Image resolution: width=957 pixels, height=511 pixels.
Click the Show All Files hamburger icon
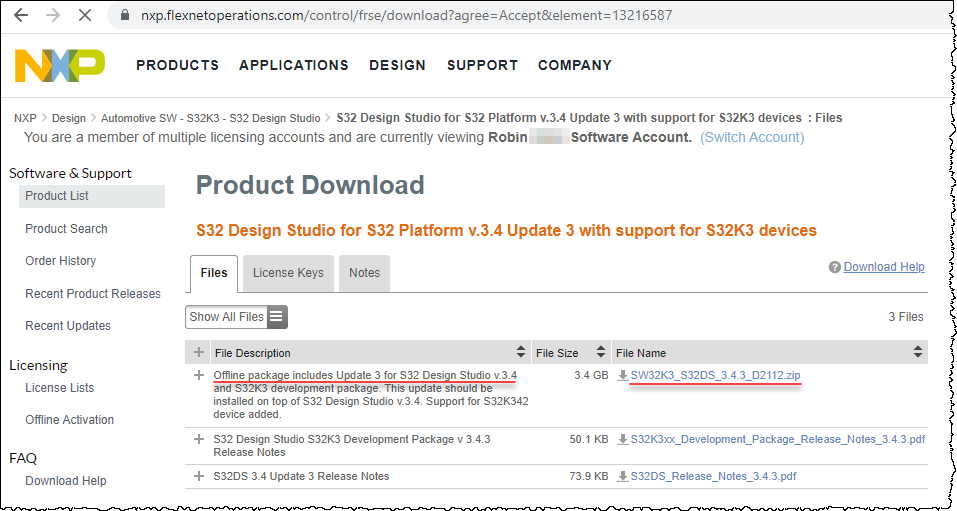pyautogui.click(x=276, y=317)
